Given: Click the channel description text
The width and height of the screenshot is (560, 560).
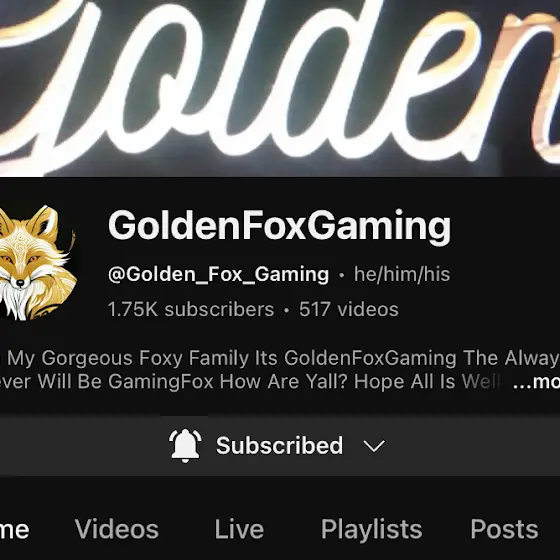Looking at the screenshot, I should pos(280,370).
